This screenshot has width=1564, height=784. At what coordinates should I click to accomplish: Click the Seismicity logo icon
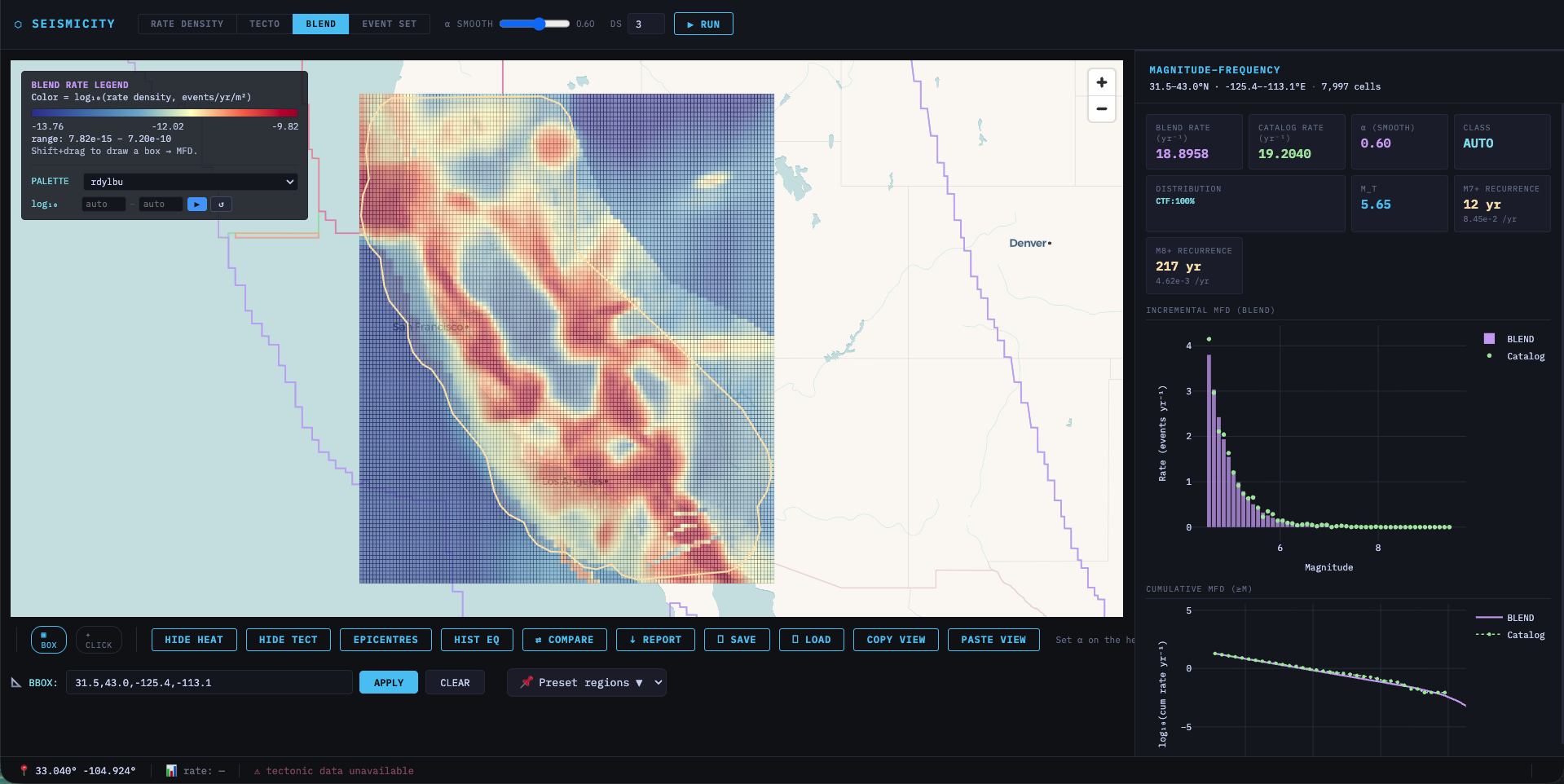tap(18, 24)
